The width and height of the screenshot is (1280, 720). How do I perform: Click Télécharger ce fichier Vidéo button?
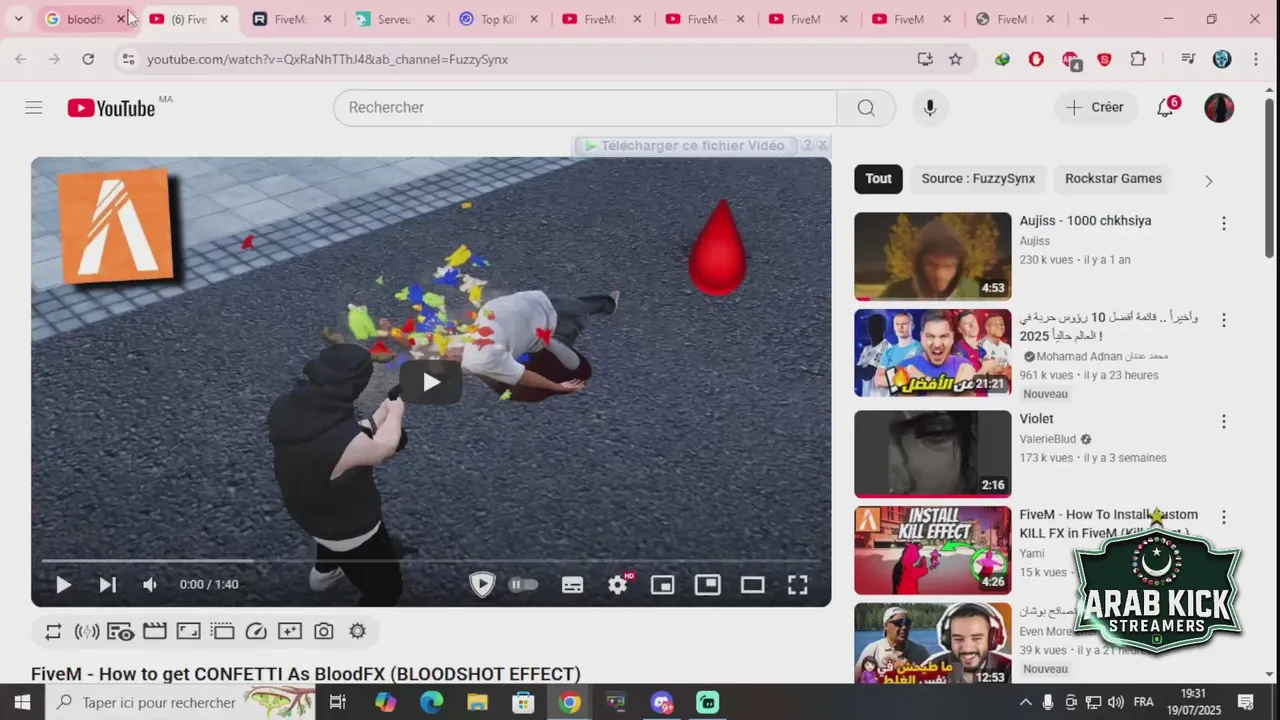coord(685,146)
